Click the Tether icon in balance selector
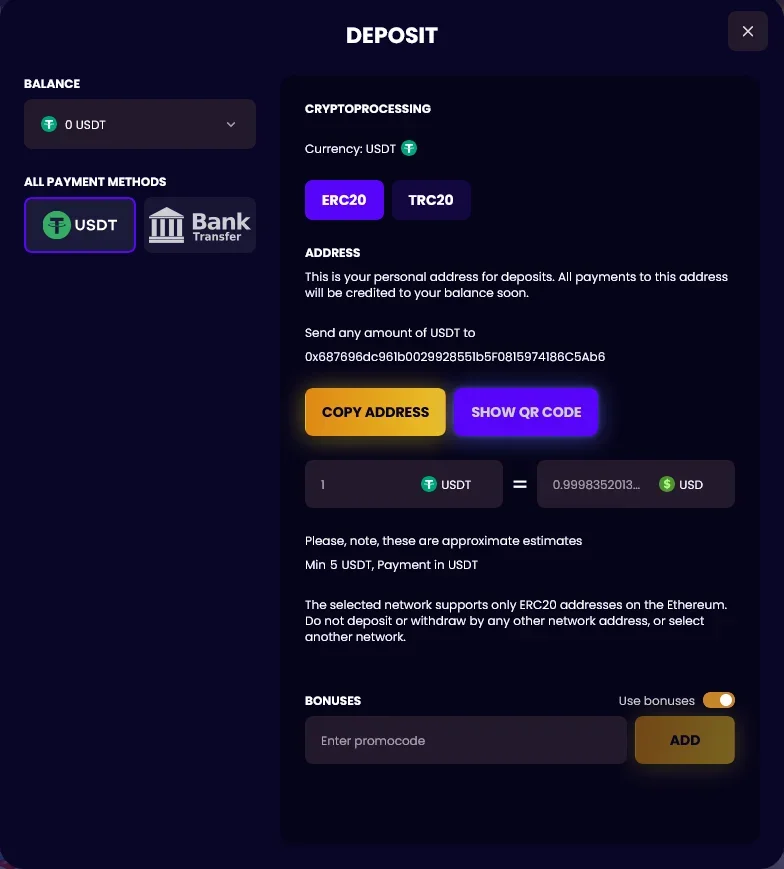This screenshot has height=869, width=784. 48,125
